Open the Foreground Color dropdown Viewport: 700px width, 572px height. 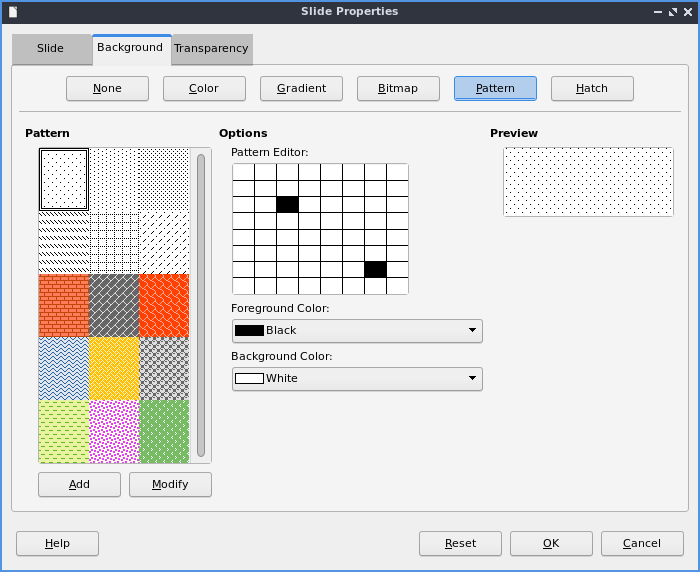(357, 331)
